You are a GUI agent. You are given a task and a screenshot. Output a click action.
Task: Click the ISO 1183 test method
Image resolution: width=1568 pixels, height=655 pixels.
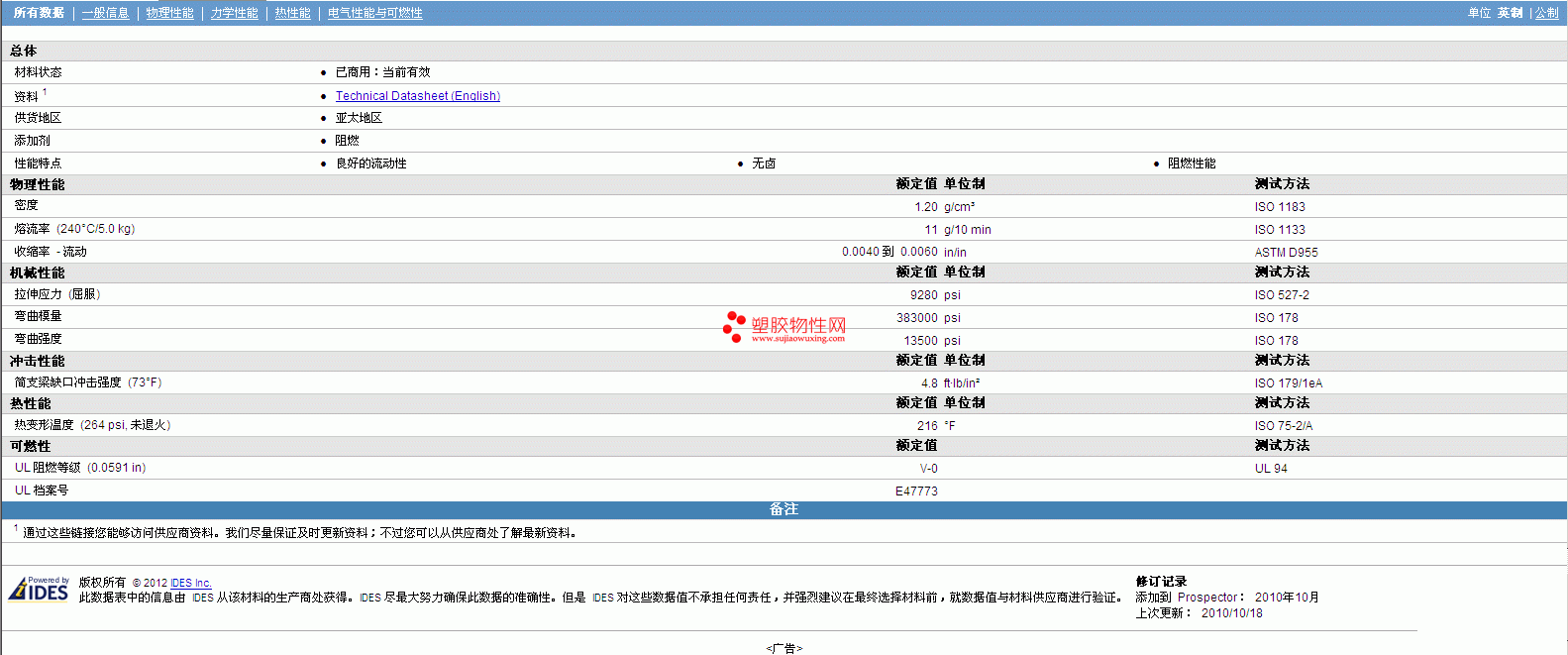tap(1280, 207)
